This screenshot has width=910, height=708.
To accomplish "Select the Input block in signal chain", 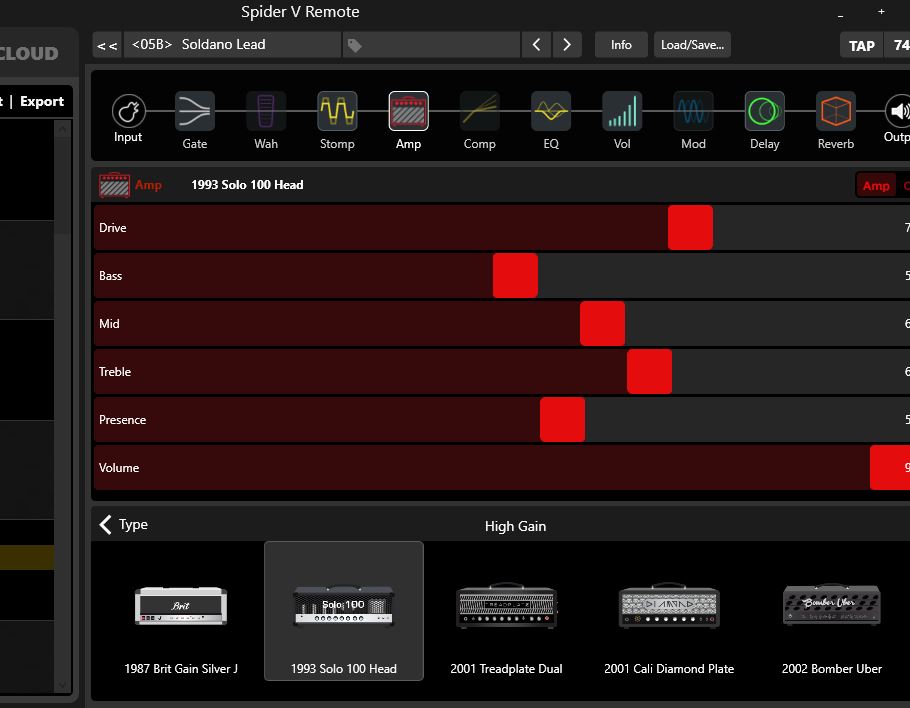I will pos(128,111).
